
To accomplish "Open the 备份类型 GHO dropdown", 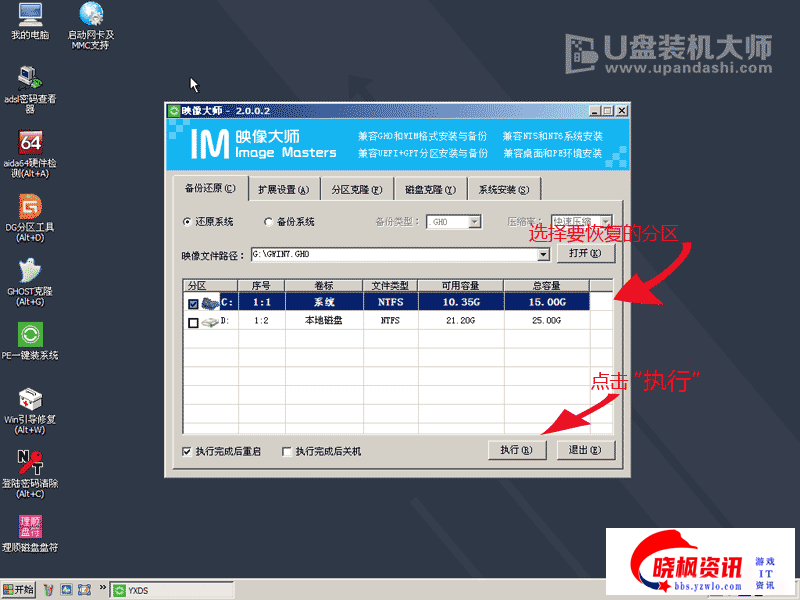I will (x=475, y=222).
